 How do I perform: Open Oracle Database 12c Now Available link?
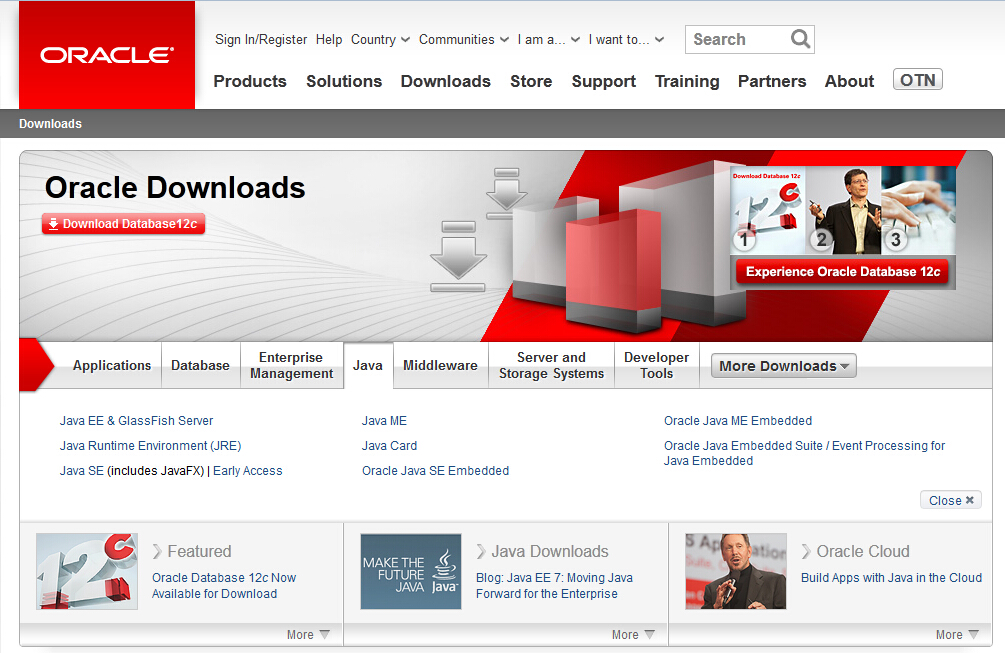point(224,586)
